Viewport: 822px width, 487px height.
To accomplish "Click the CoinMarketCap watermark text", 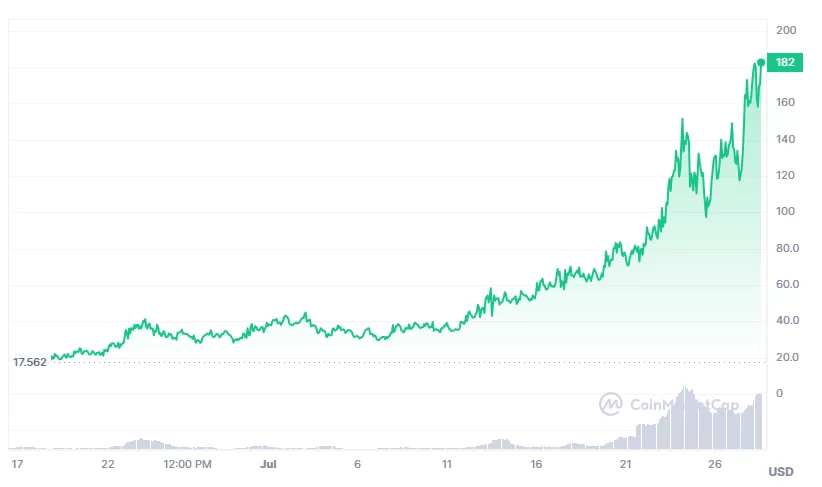I will [684, 405].
